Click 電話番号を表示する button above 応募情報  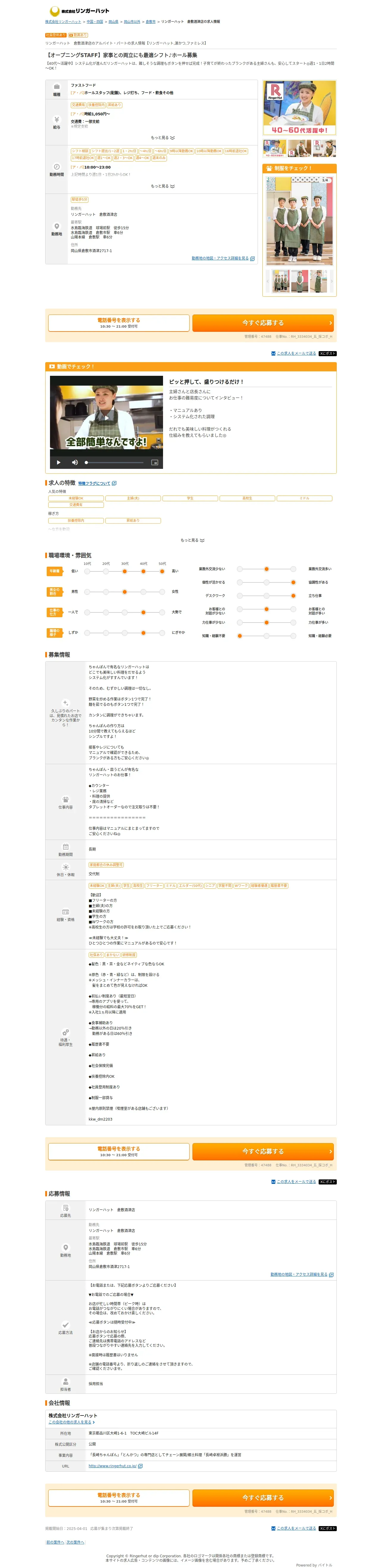click(x=119, y=1151)
